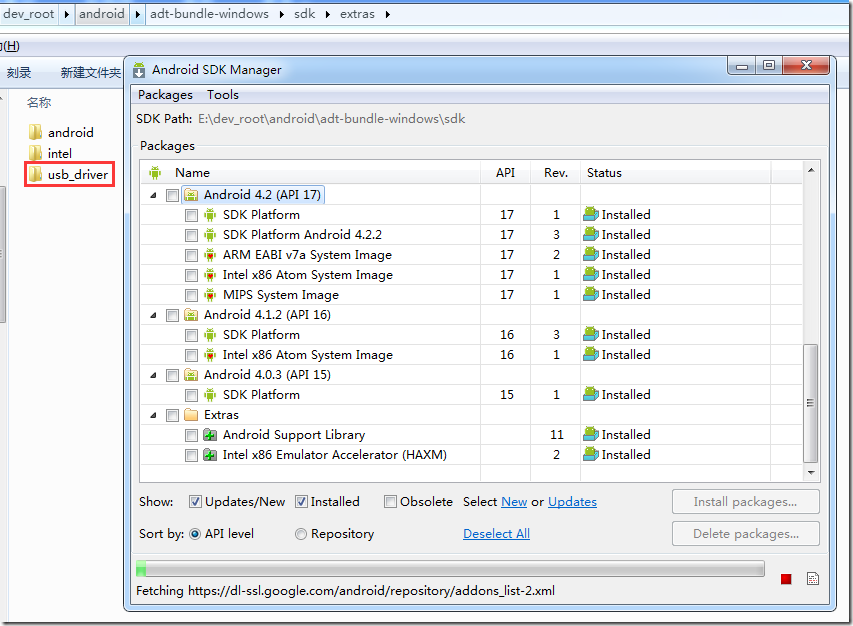Click the fetching progress bar

point(450,569)
